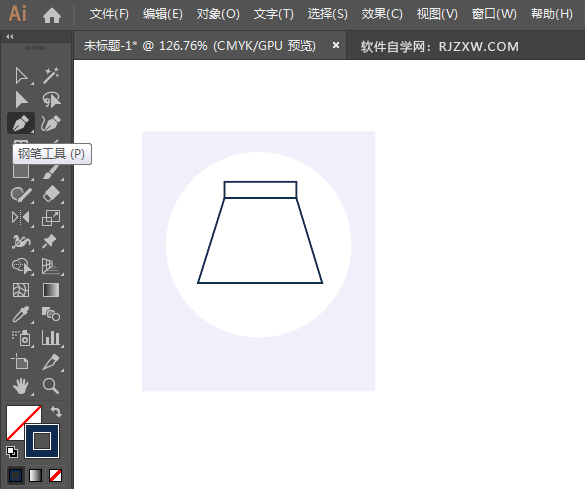This screenshot has width=585, height=489.
Task: Open the 选择(S) menu
Action: (328, 14)
